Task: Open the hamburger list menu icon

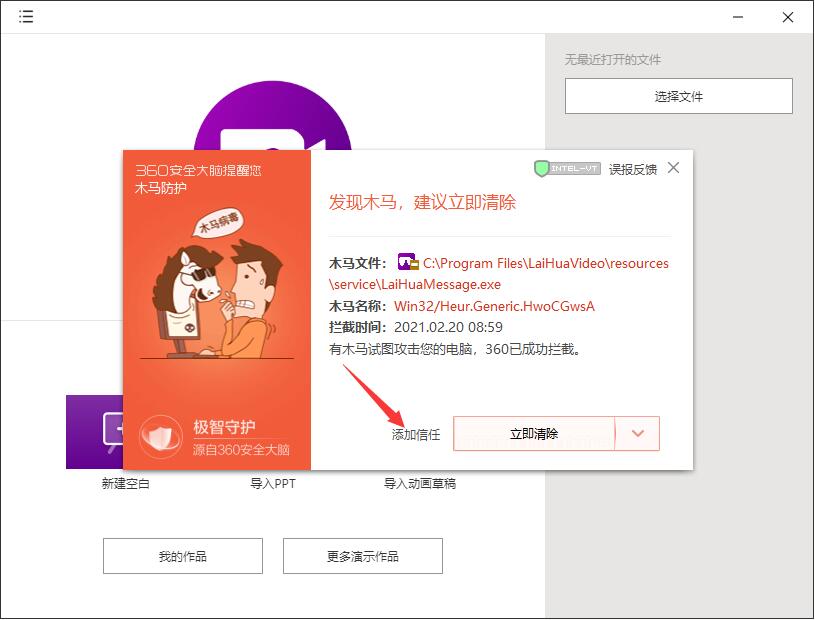Action: tap(26, 17)
